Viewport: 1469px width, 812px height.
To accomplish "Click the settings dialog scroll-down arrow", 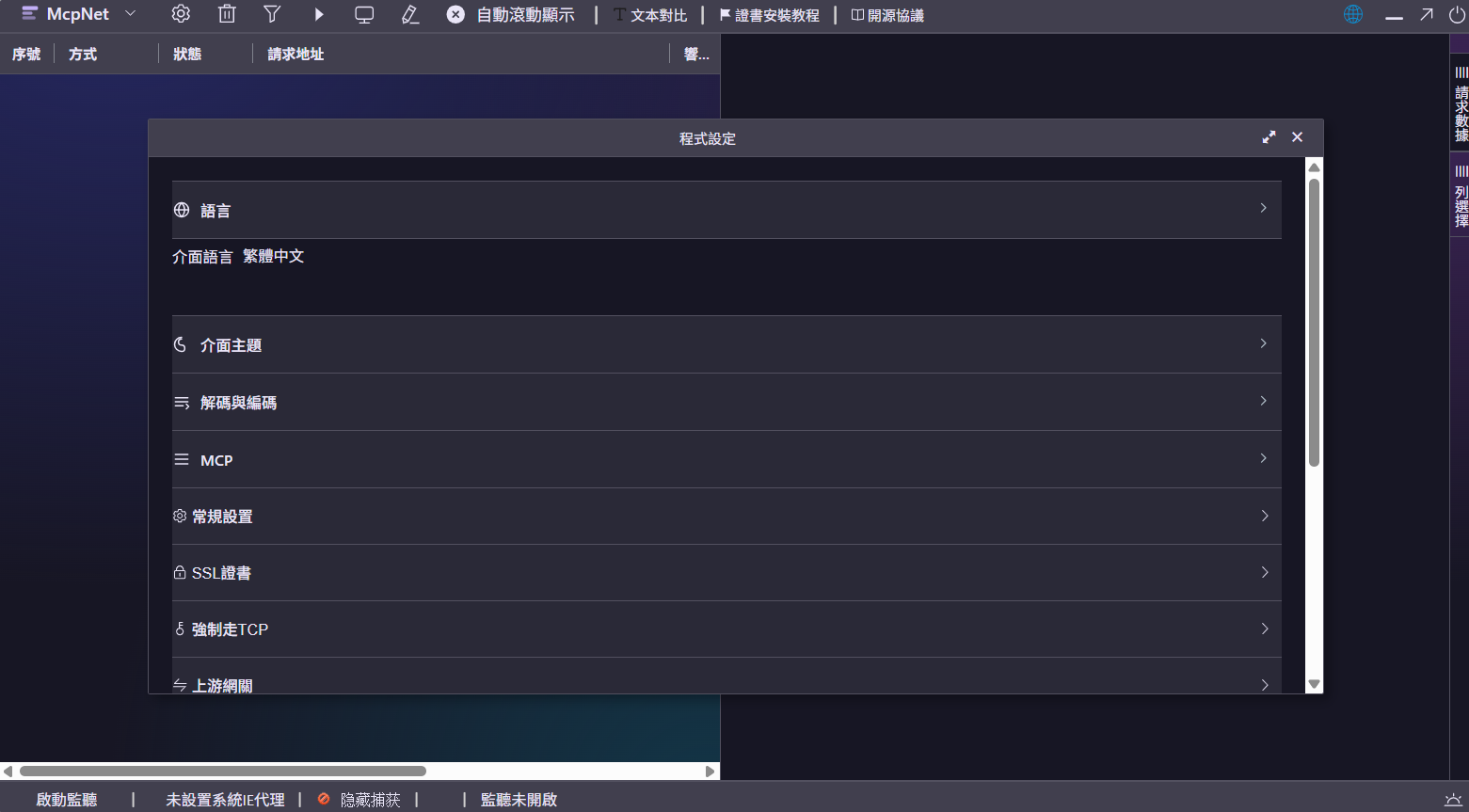I will 1315,685.
